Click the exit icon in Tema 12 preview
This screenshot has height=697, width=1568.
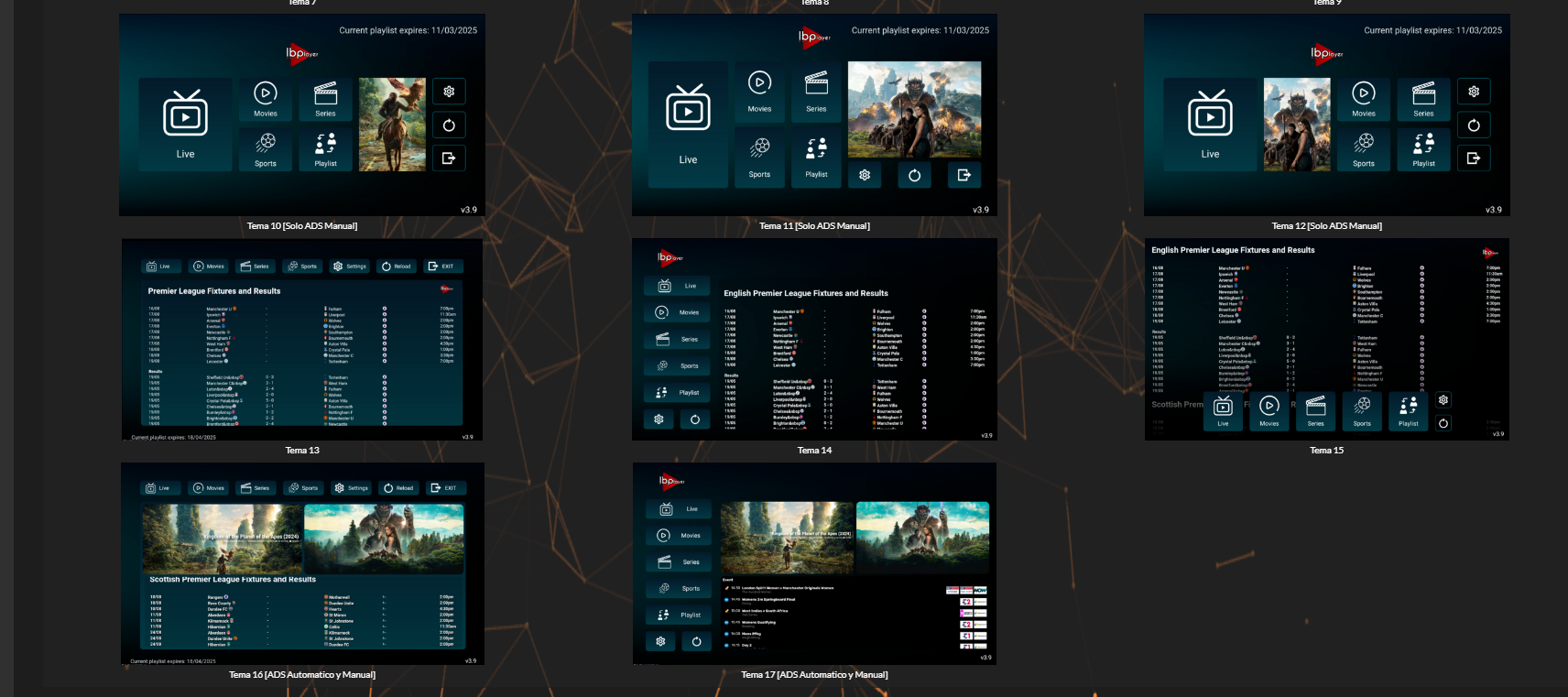(x=1474, y=158)
